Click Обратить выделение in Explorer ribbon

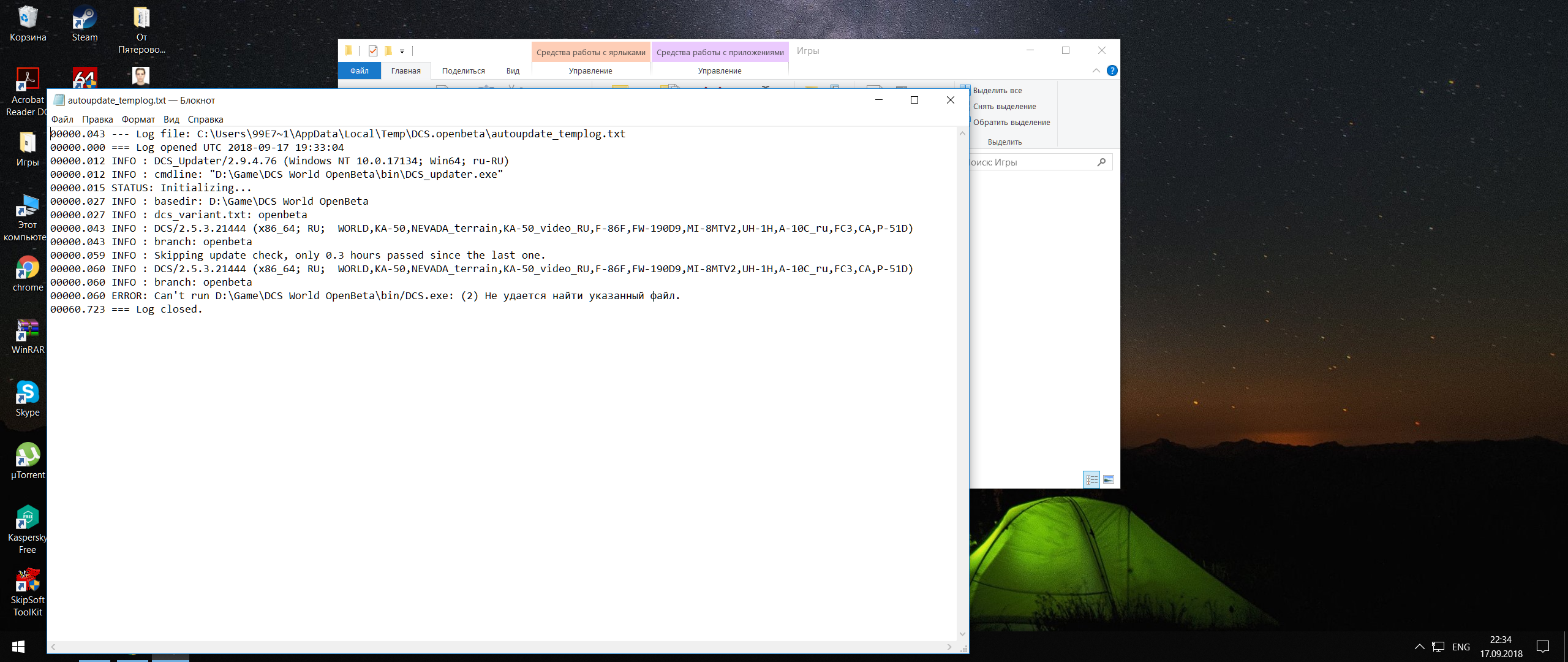(x=1011, y=123)
